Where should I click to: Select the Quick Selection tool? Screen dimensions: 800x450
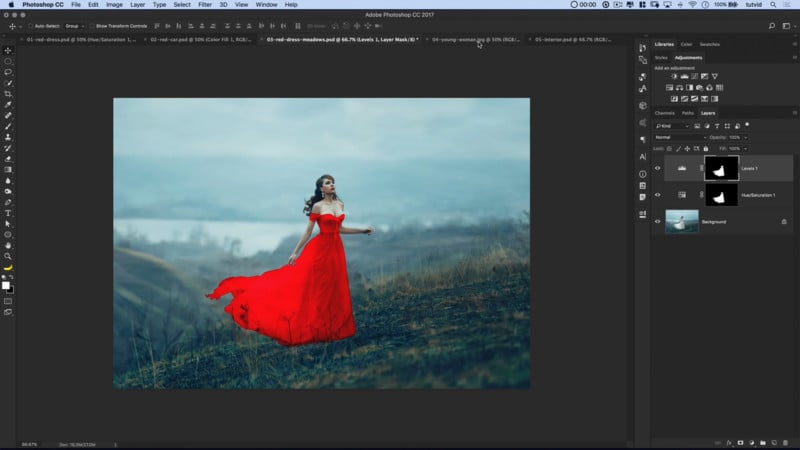[8, 83]
